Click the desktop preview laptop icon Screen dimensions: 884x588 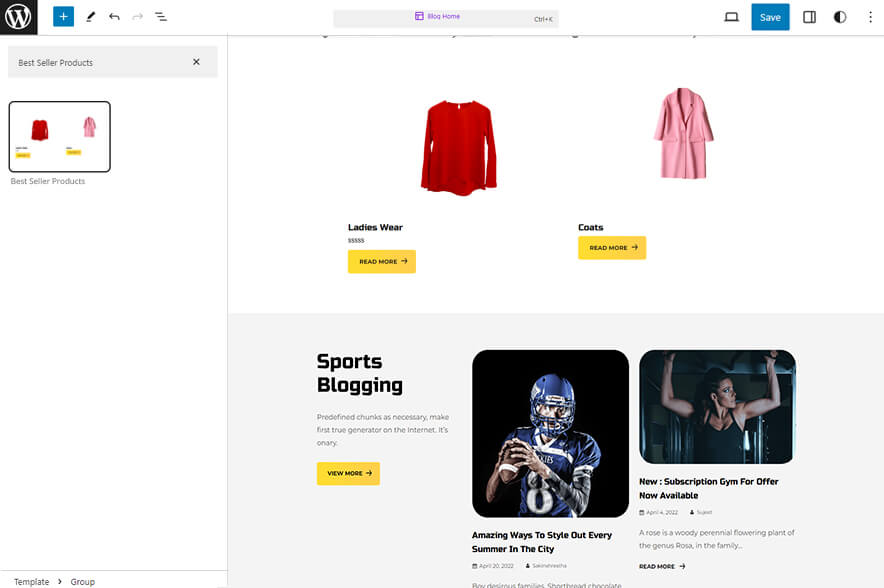(731, 16)
